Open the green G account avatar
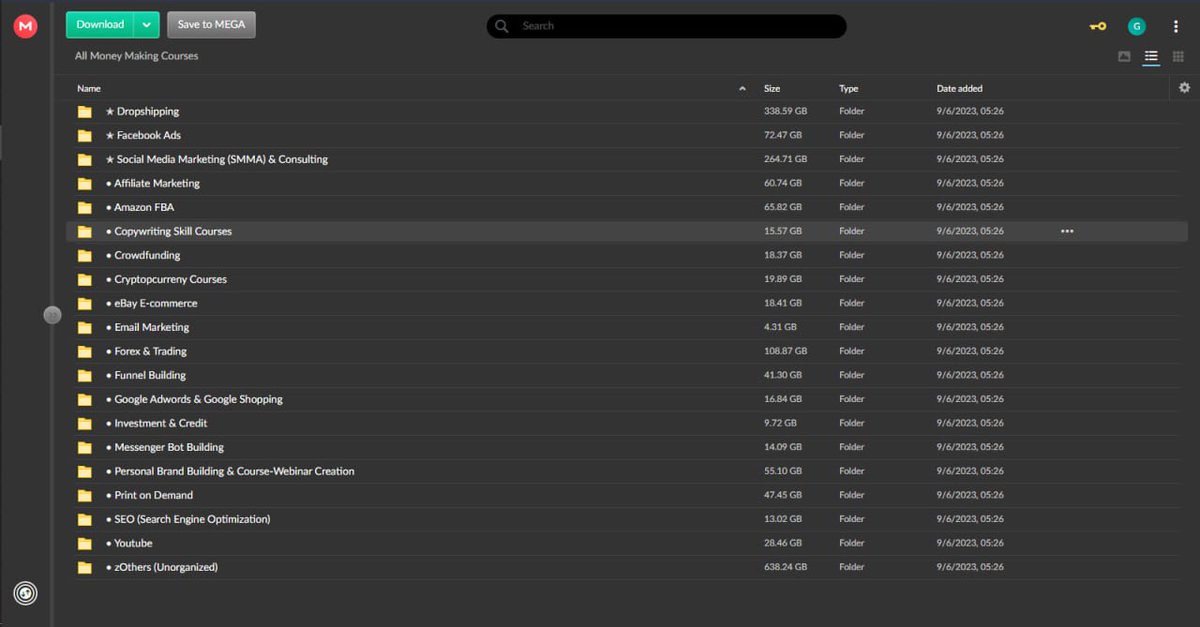 pyautogui.click(x=1136, y=26)
